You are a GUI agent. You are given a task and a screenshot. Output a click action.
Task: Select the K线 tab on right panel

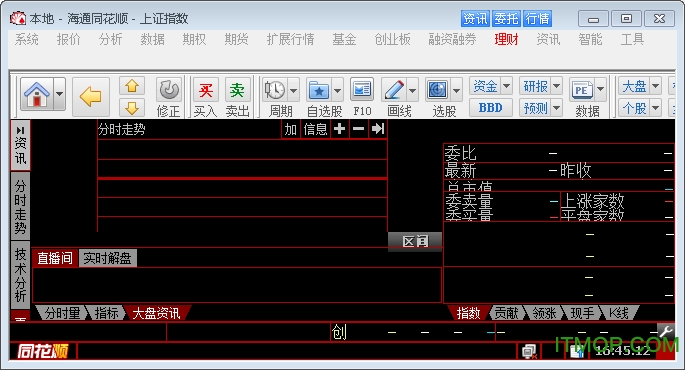click(619, 313)
